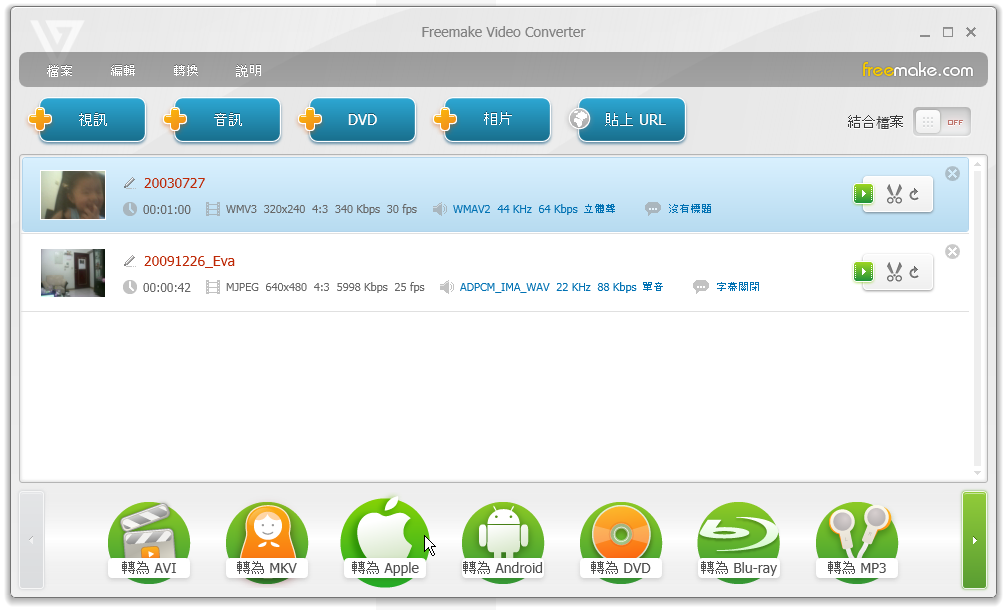Open subtitle options 字幕關閉 for 20091226_Eva

[738, 286]
